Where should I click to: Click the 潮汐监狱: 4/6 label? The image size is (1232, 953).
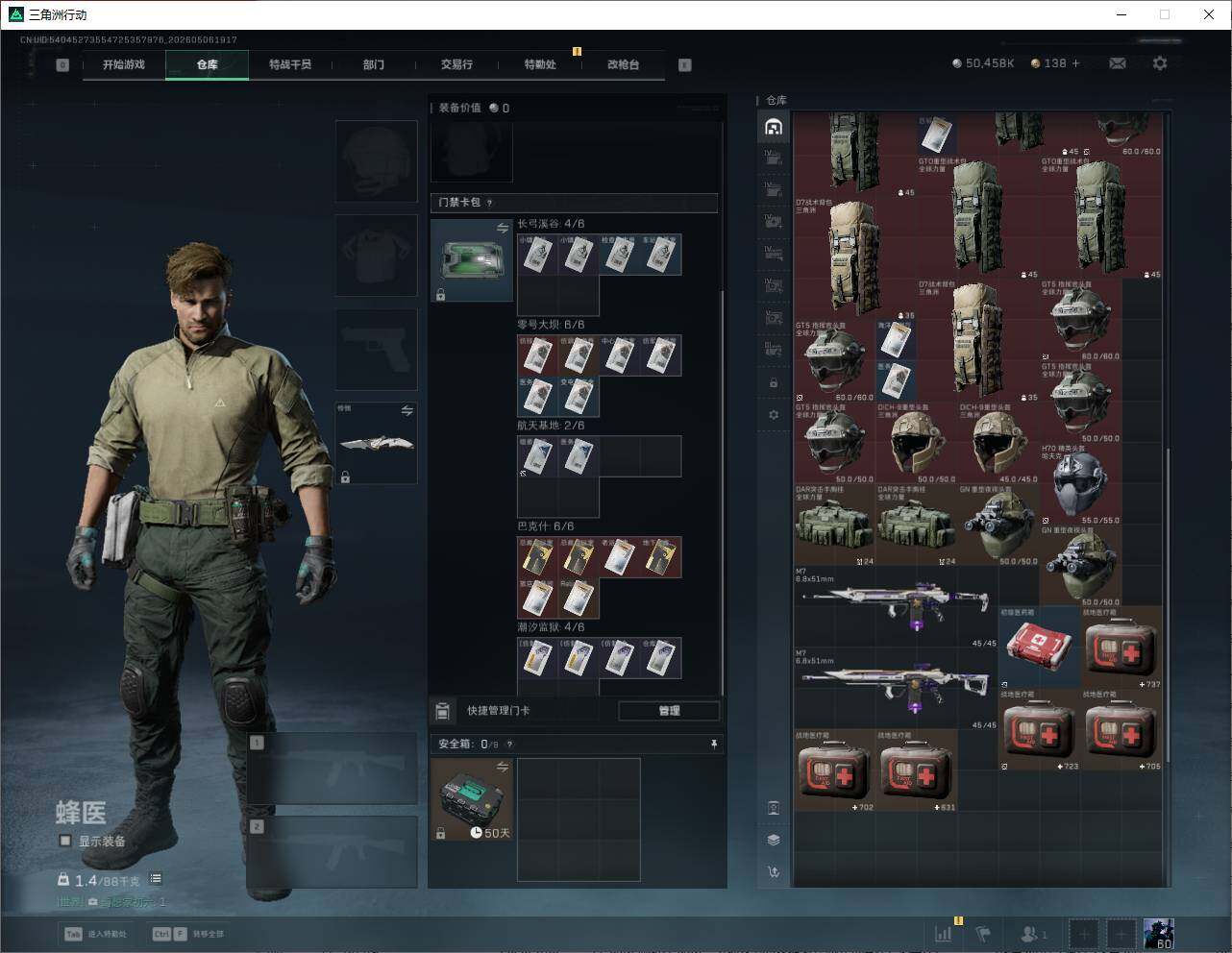(551, 627)
